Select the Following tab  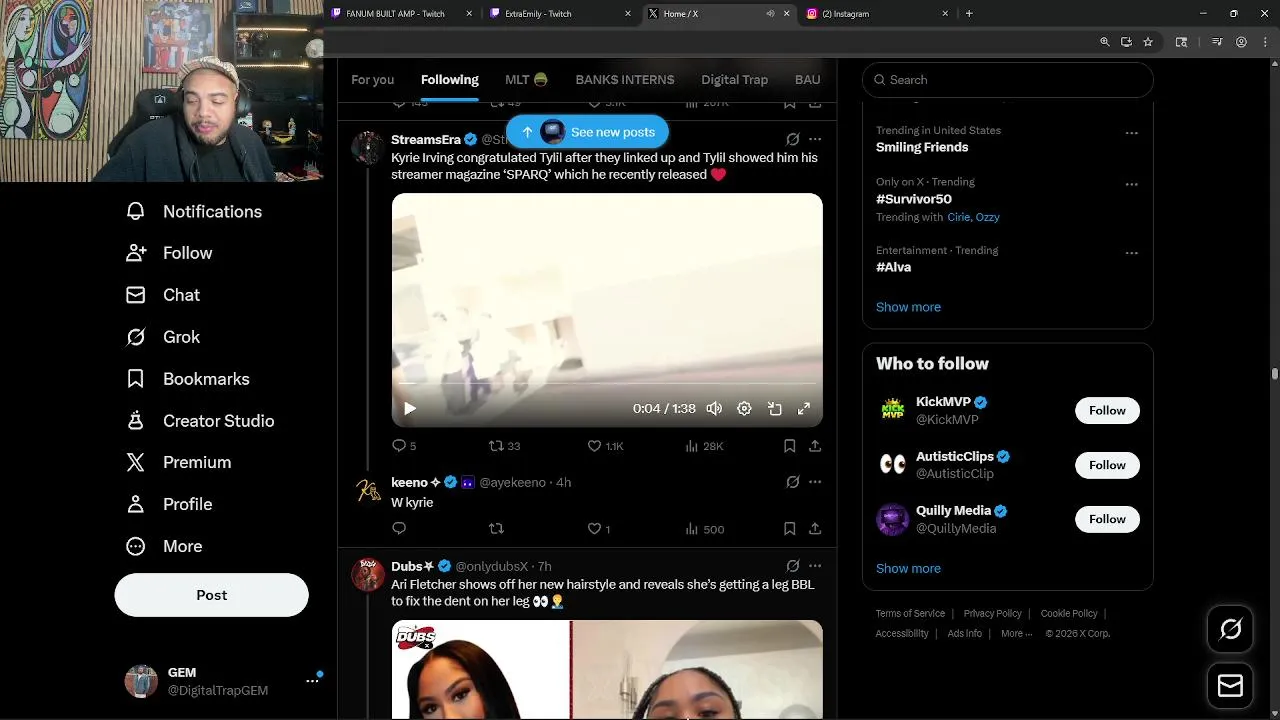pos(449,80)
